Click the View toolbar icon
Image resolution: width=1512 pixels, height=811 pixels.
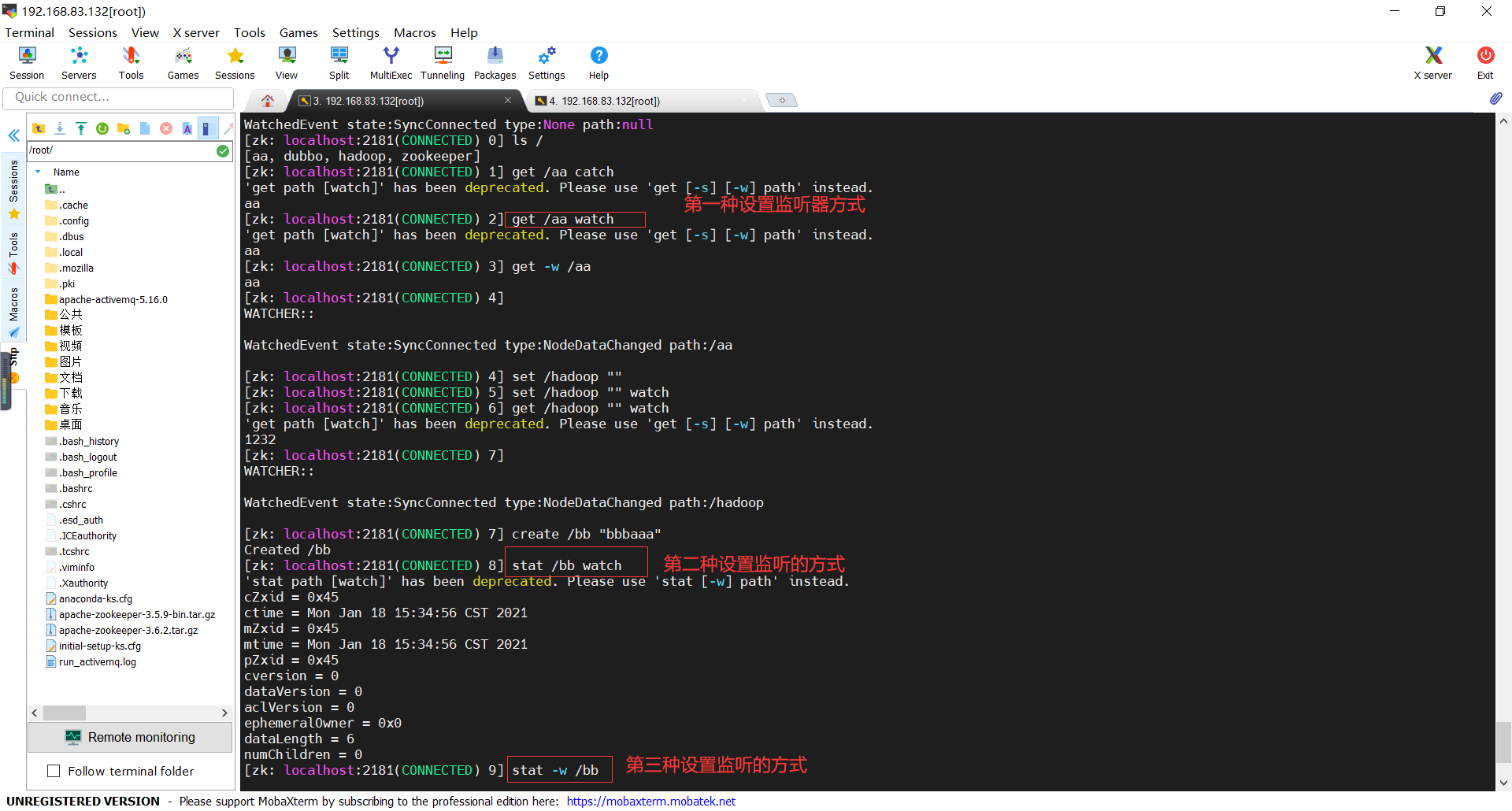point(287,63)
